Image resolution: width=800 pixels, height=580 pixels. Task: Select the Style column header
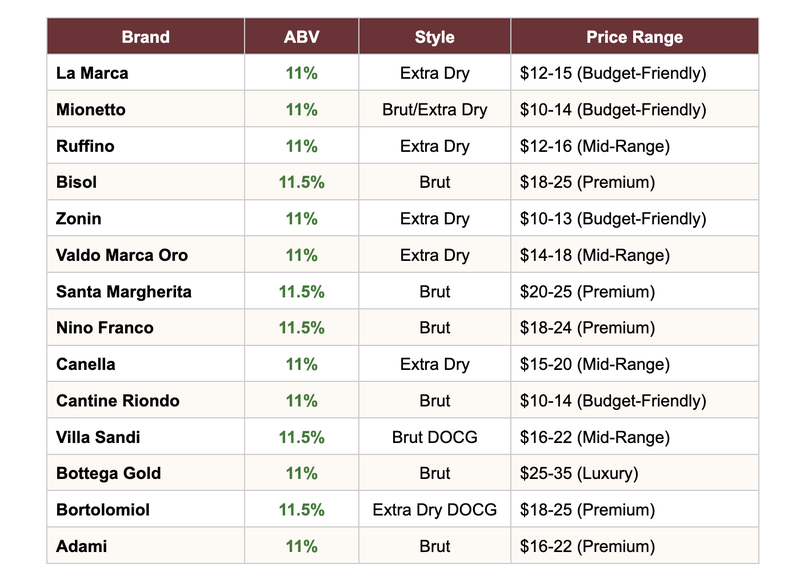click(434, 37)
